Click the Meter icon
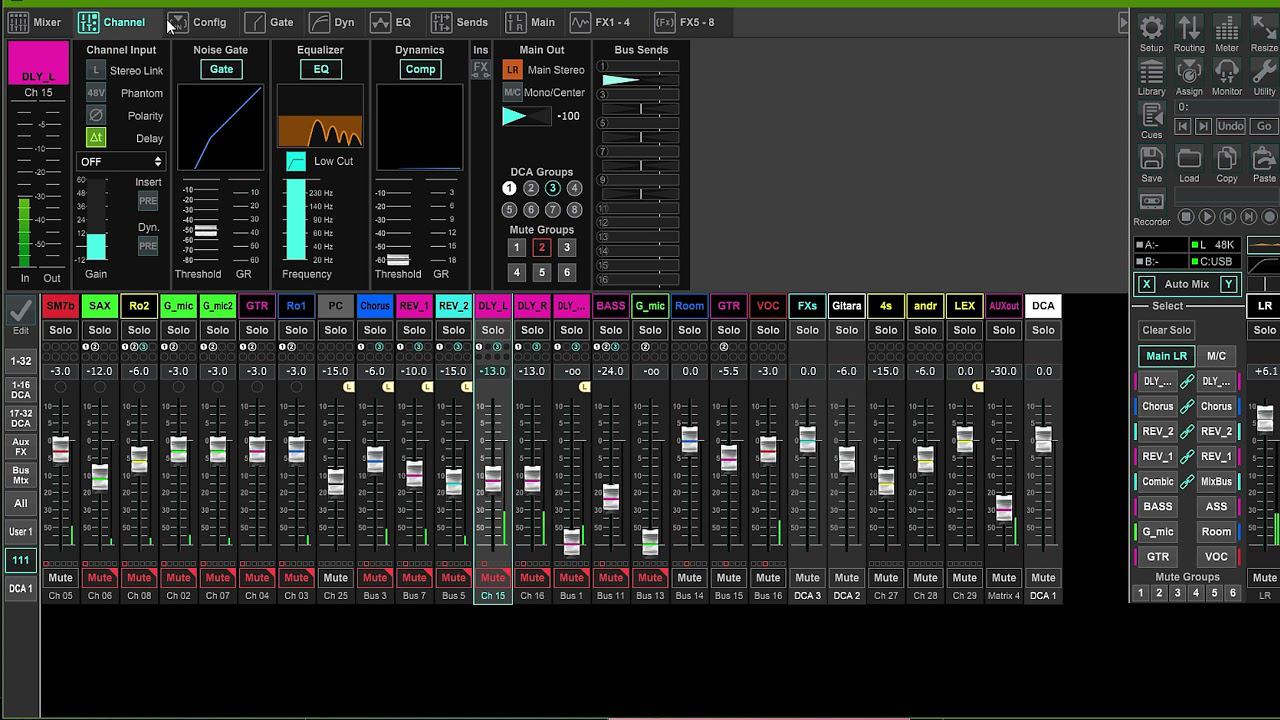The image size is (1280, 720). 1227,32
